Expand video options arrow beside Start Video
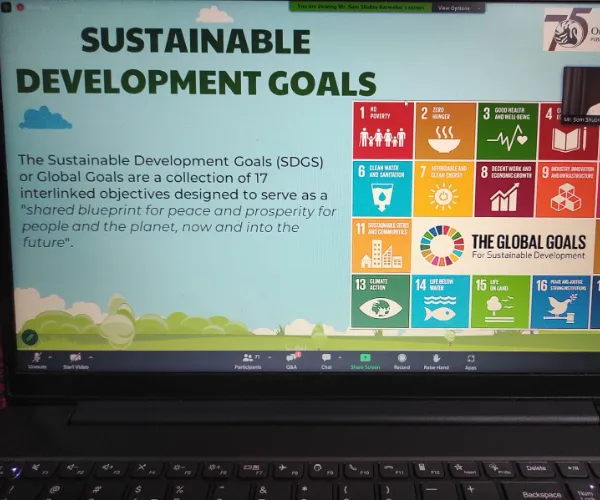The width and height of the screenshot is (600, 500). [x=91, y=358]
